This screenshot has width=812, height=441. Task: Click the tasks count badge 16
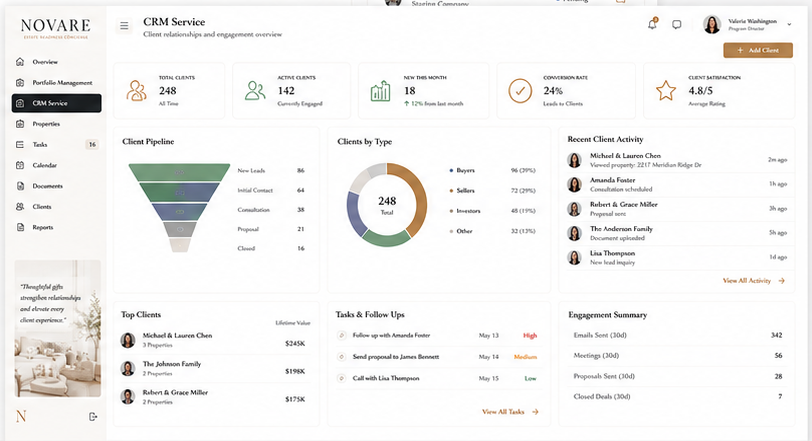(x=92, y=144)
